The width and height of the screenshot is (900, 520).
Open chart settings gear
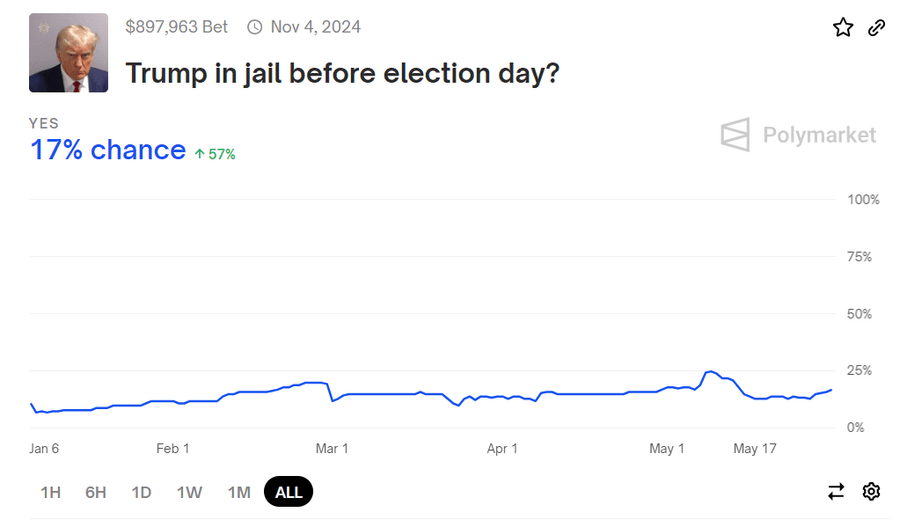pyautogui.click(x=871, y=491)
